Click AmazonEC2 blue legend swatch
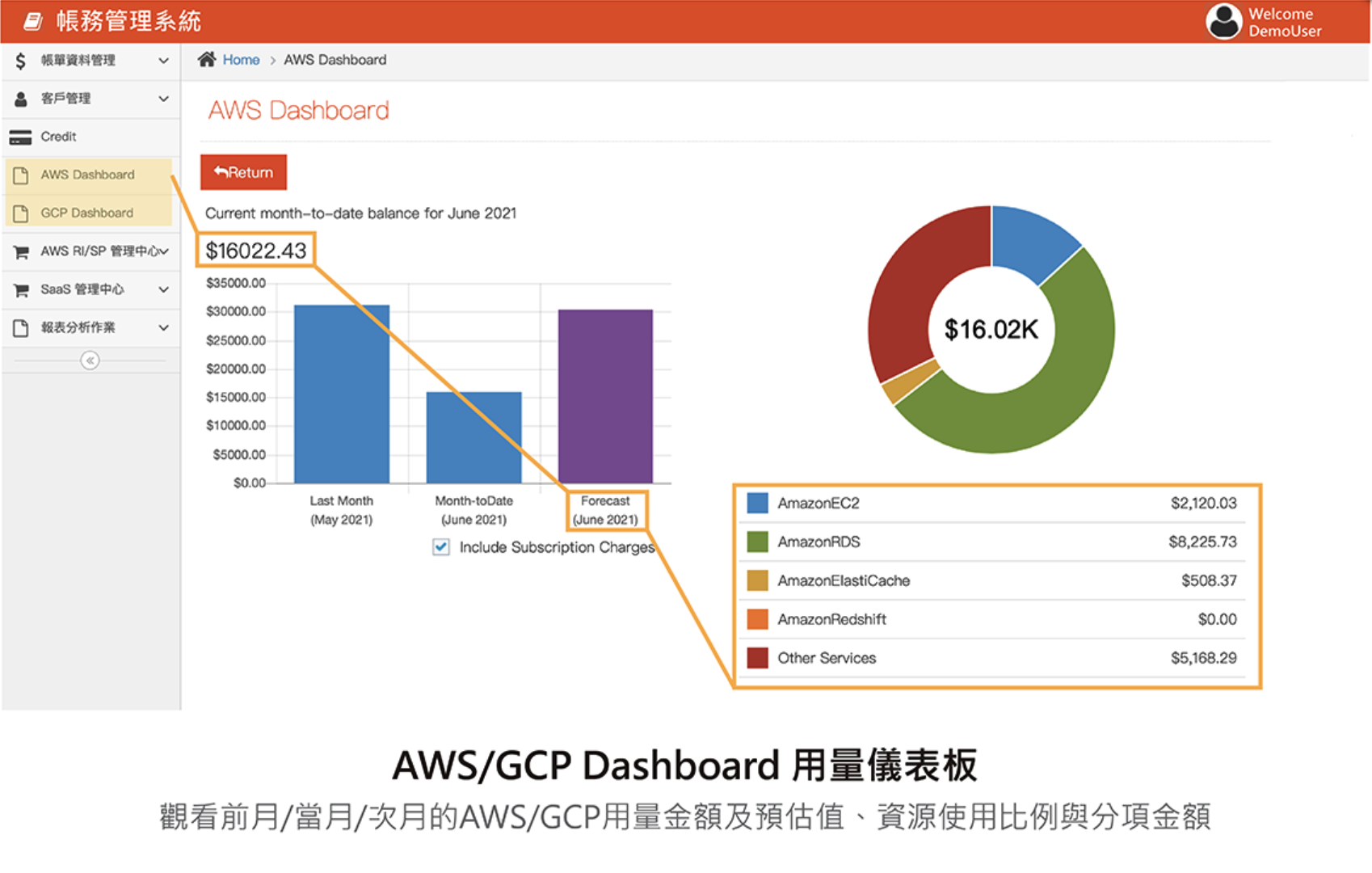This screenshot has height=873, width=1372. [757, 503]
